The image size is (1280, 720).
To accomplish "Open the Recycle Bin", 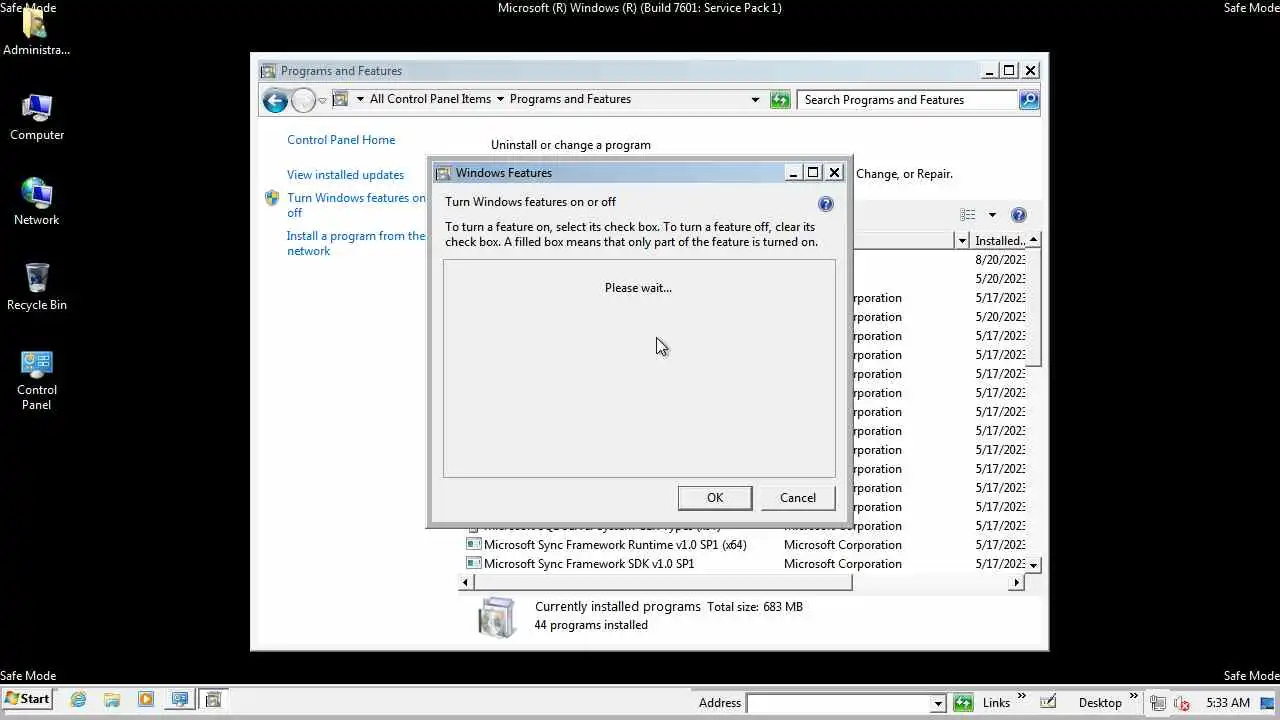I will [37, 288].
